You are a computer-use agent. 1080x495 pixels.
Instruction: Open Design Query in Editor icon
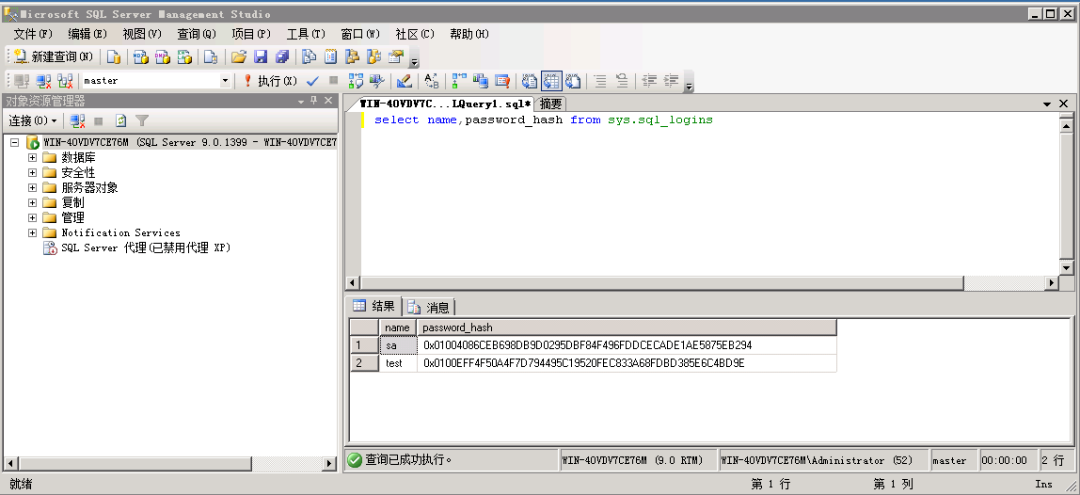(x=404, y=81)
